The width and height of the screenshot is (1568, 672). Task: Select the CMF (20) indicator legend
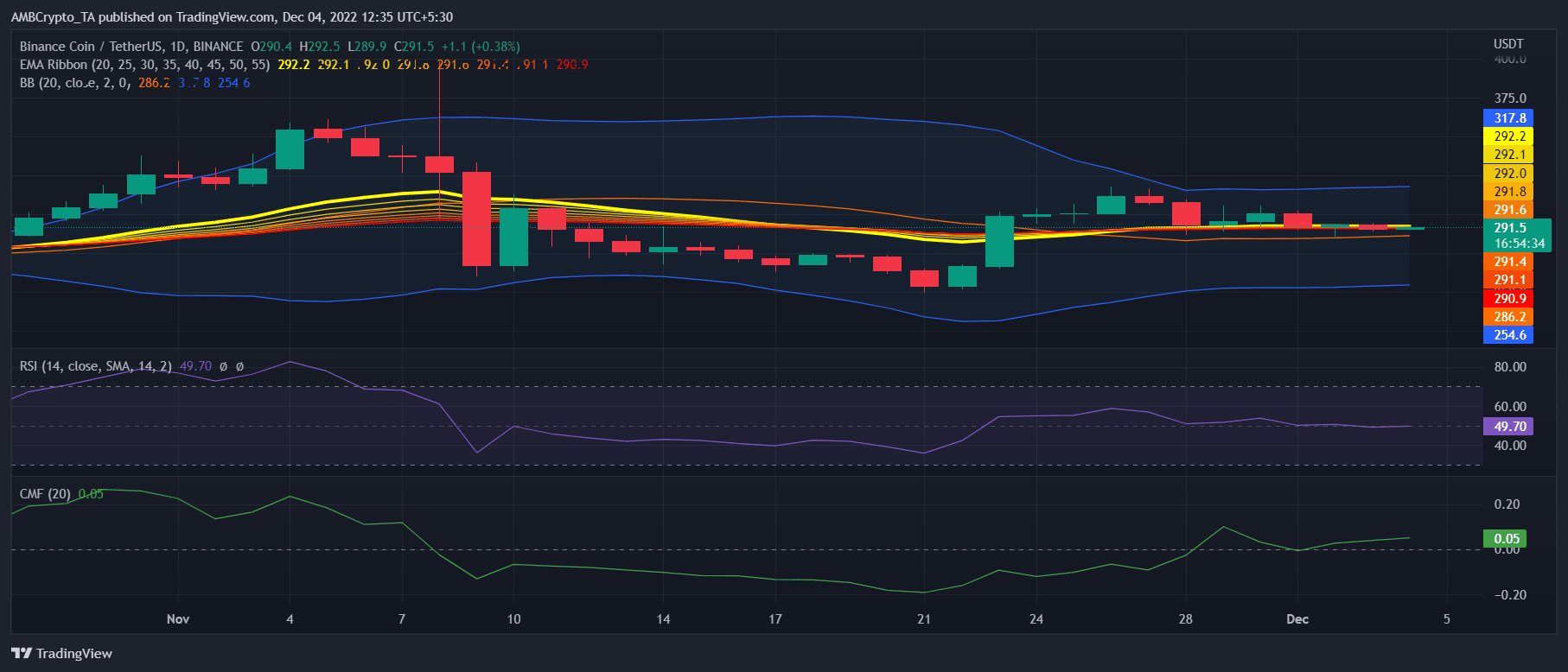click(46, 494)
